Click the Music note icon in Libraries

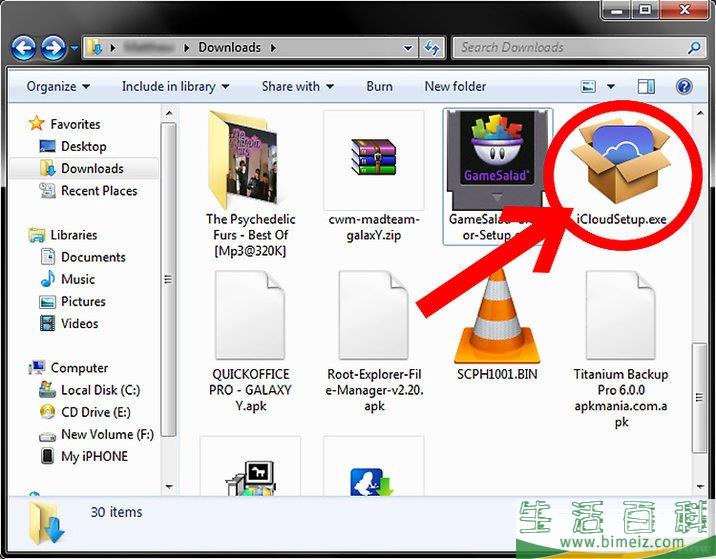[47, 279]
